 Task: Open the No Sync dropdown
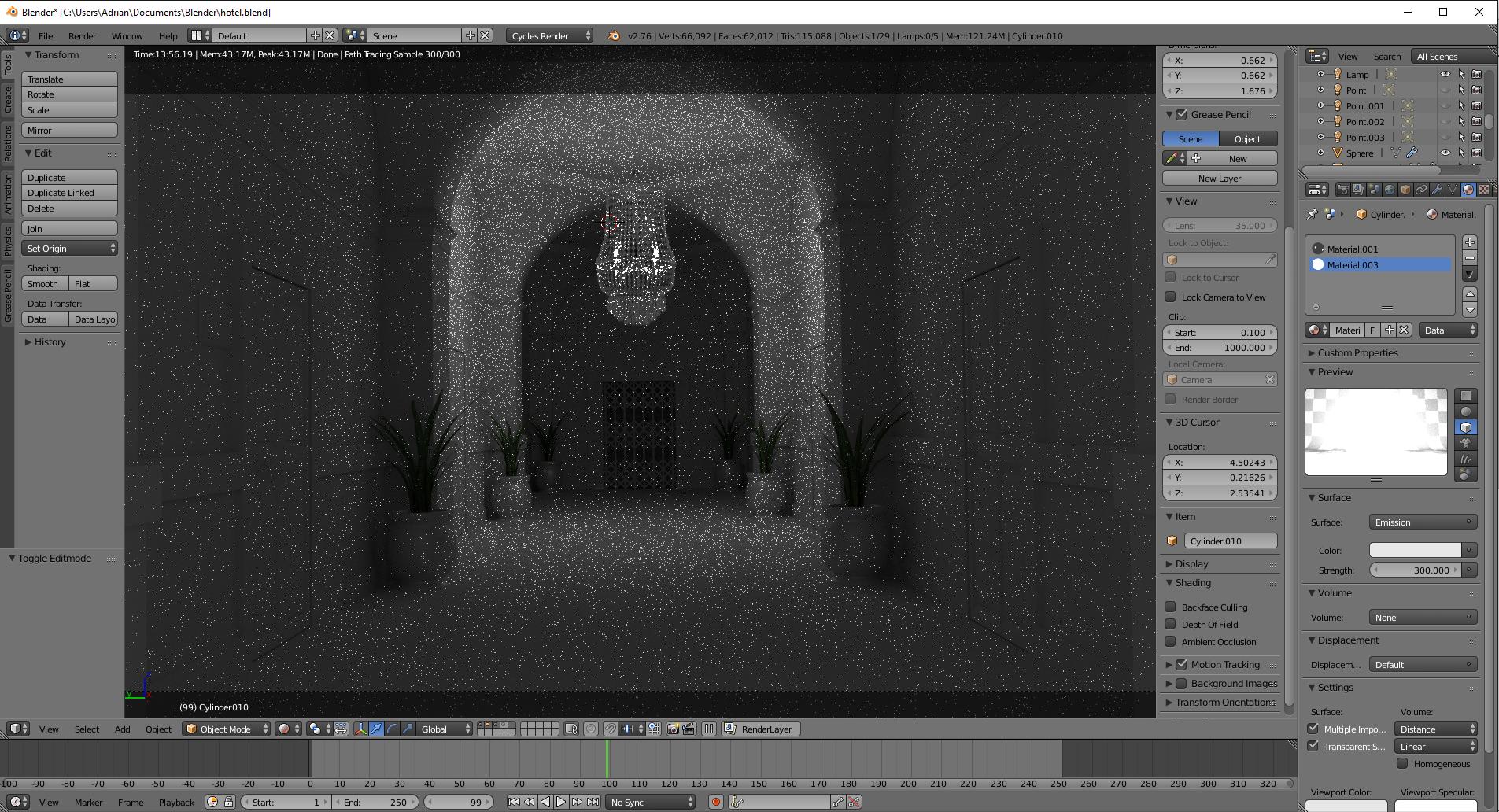point(652,802)
